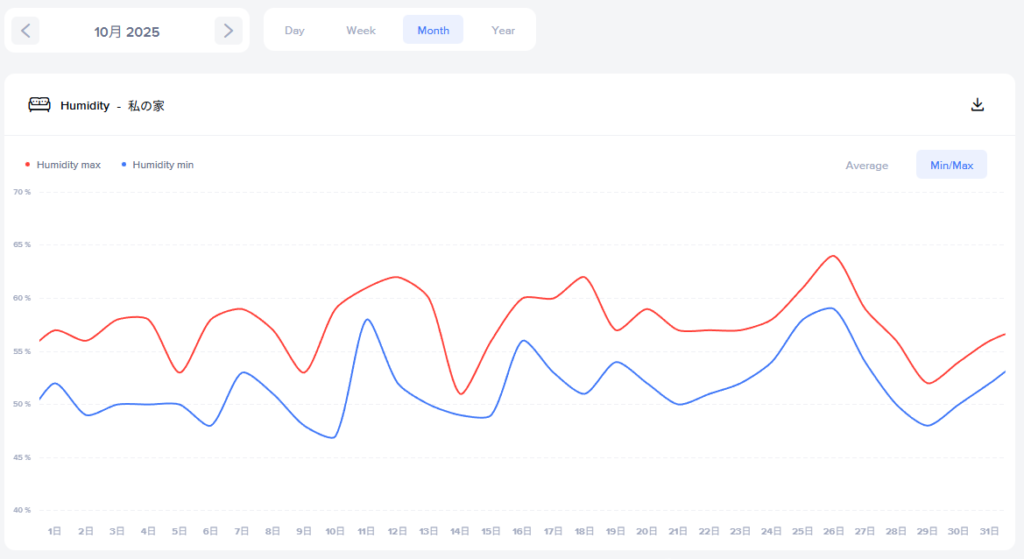This screenshot has width=1024, height=559.
Task: Open the Year view tab
Action: tap(503, 30)
